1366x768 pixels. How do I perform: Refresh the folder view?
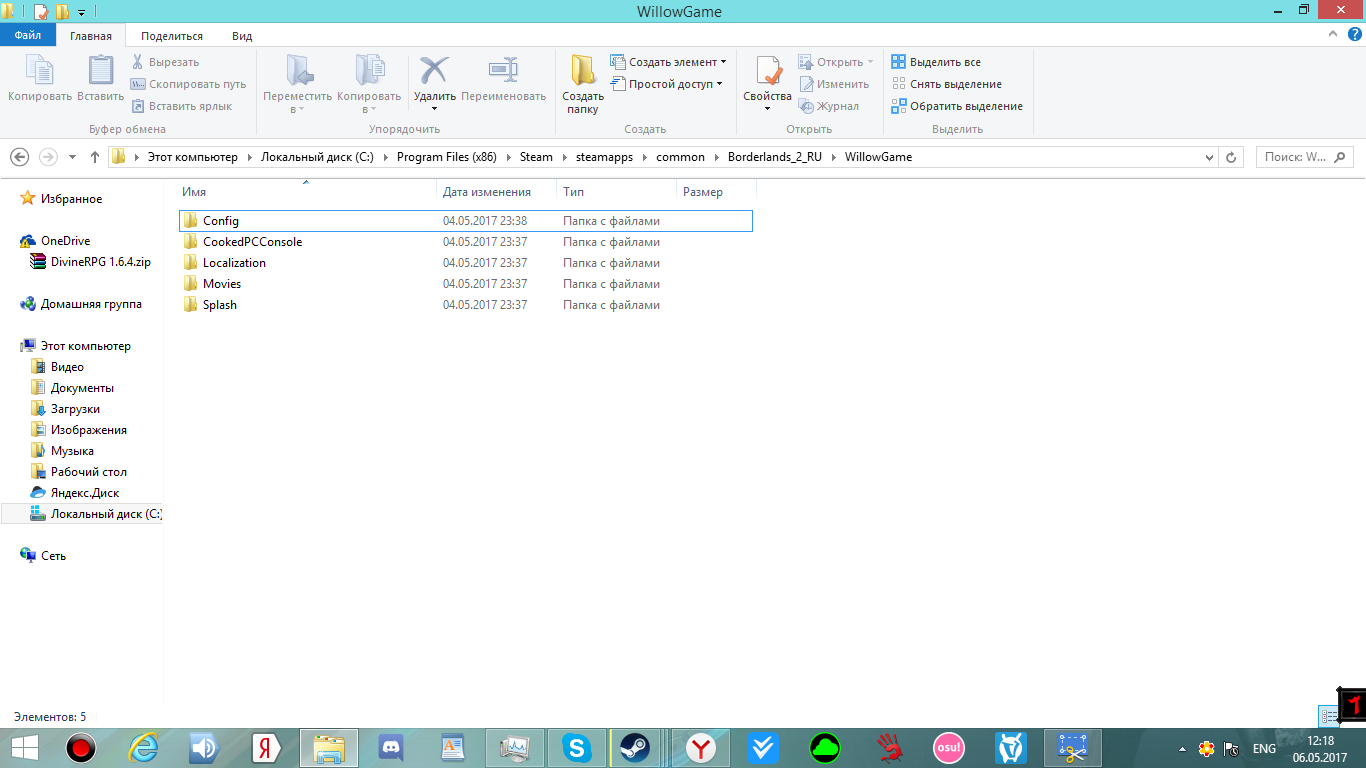(1231, 157)
